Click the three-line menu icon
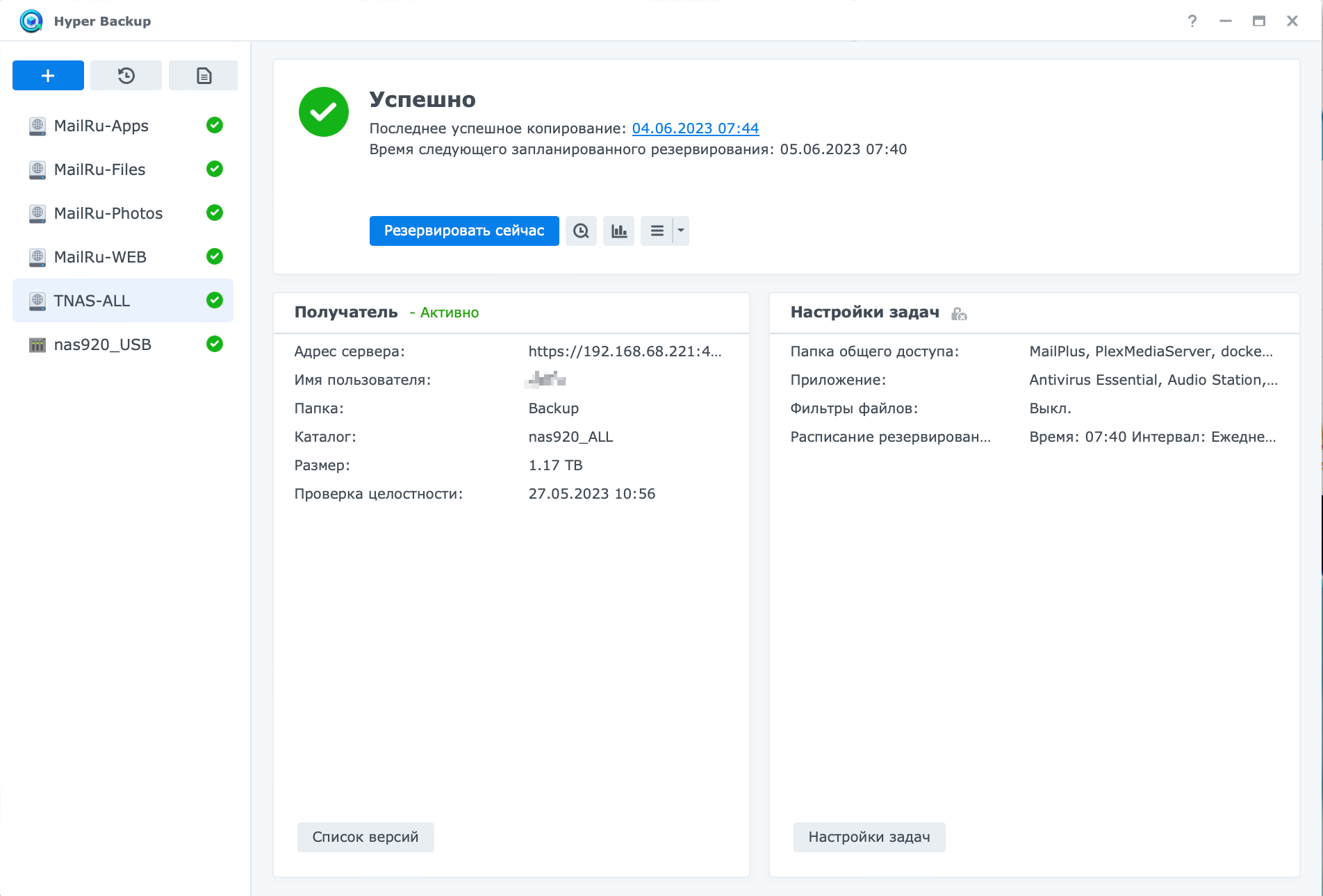This screenshot has width=1323, height=896. (x=657, y=231)
